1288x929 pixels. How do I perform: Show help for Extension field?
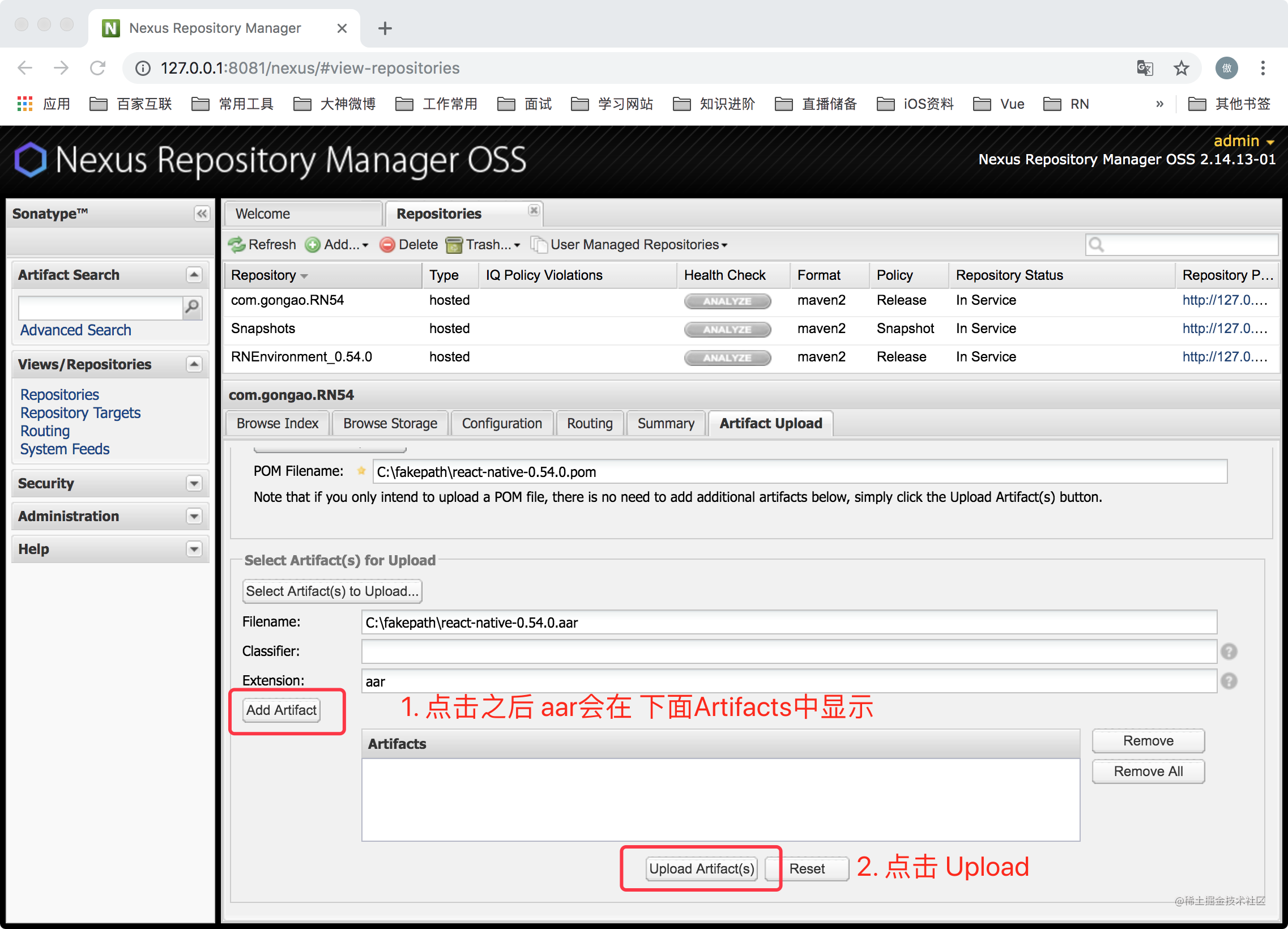1229,681
